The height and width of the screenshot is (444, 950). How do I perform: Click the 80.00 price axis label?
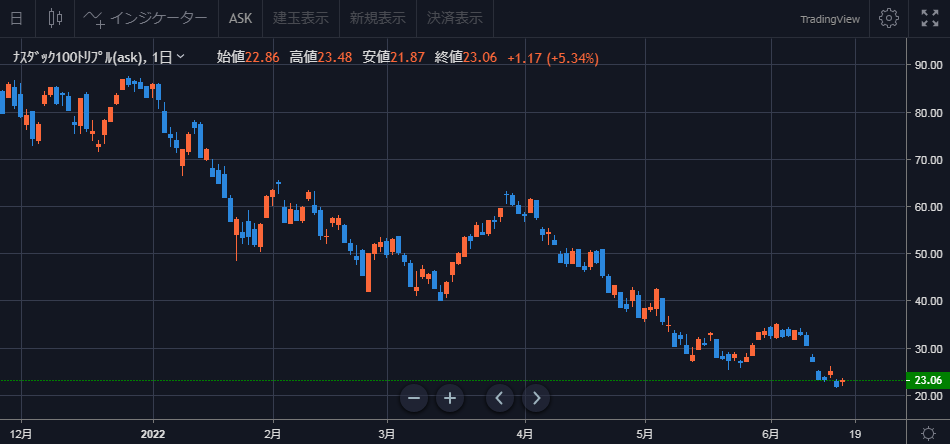click(x=928, y=113)
